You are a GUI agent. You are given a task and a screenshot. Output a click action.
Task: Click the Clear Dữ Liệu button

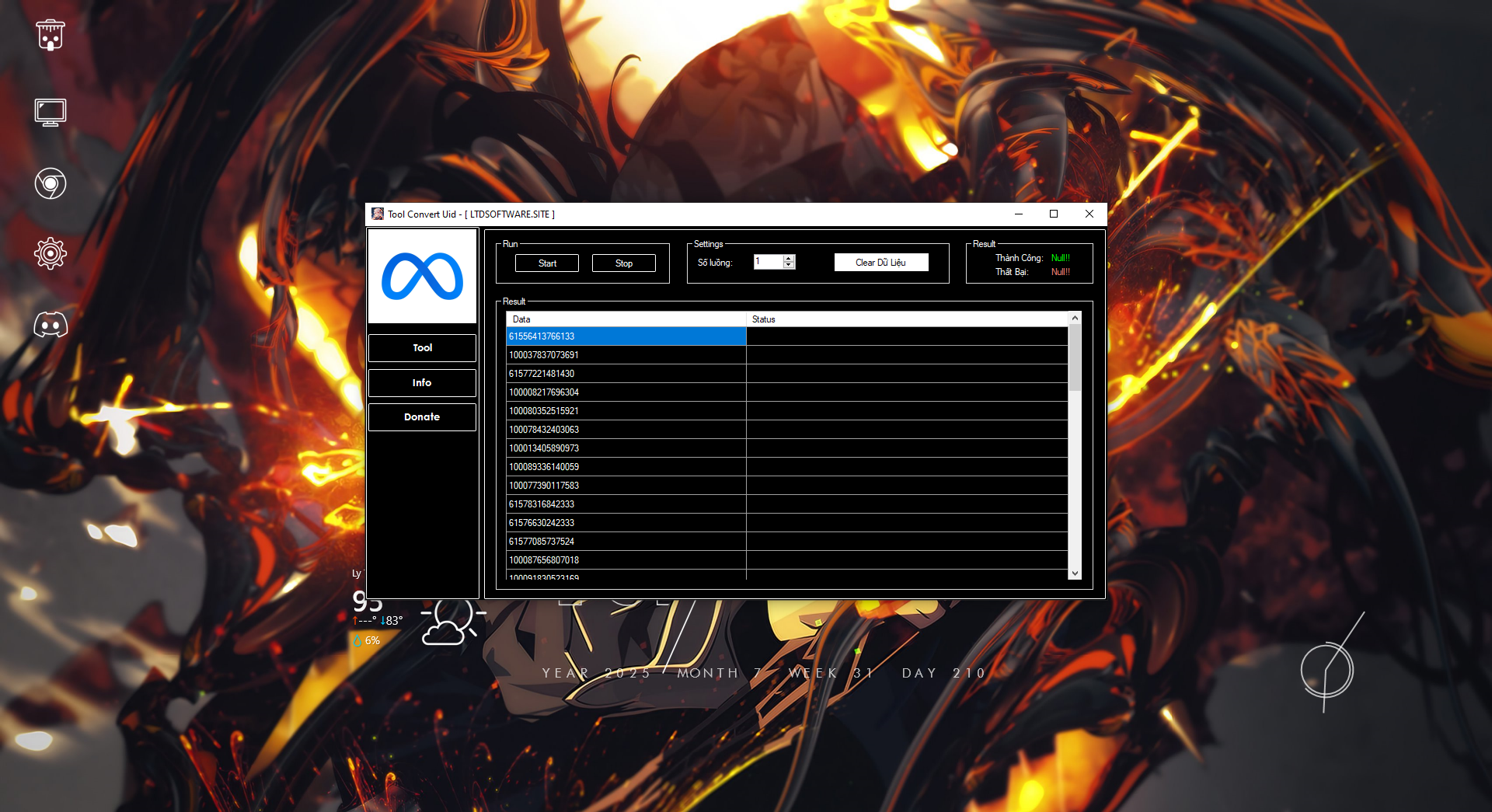[880, 263]
